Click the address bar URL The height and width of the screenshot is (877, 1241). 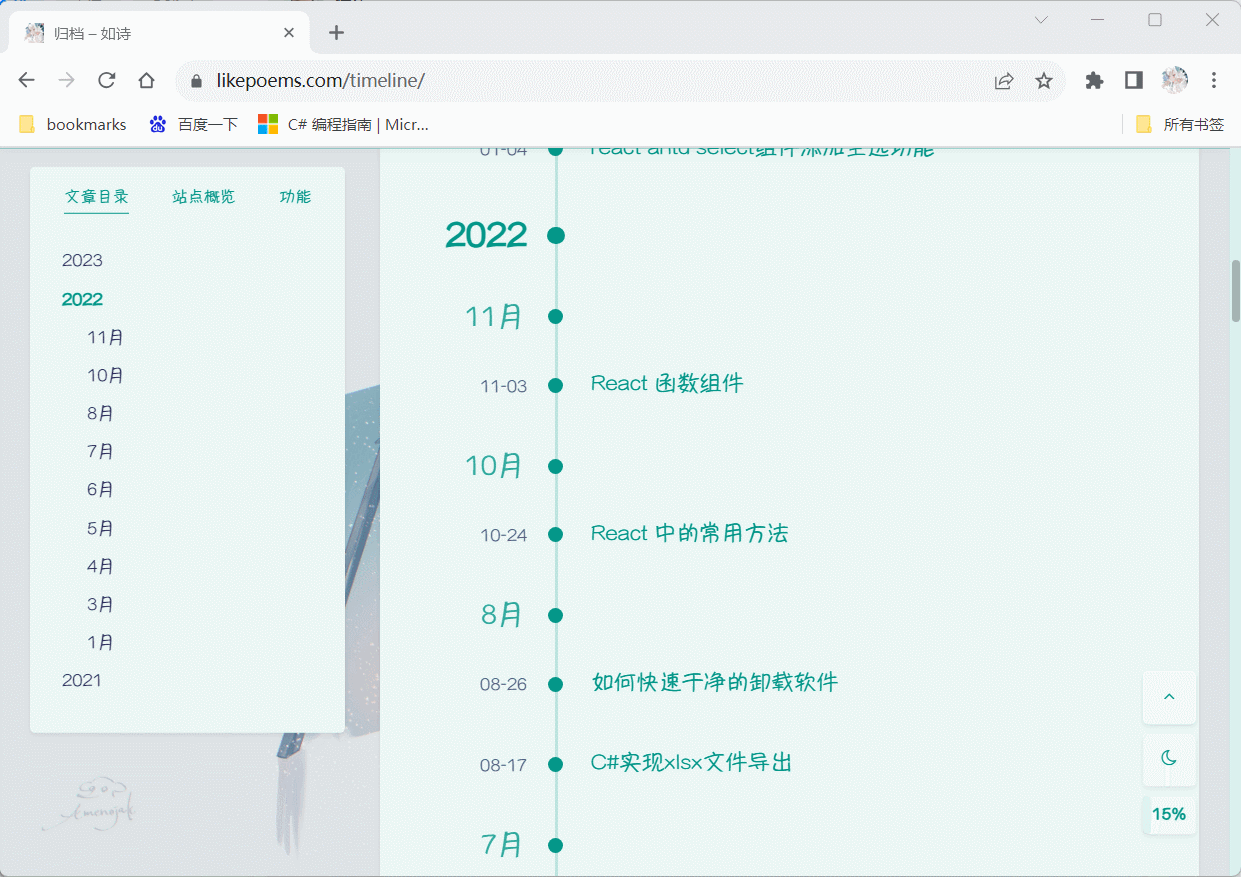pyautogui.click(x=320, y=81)
